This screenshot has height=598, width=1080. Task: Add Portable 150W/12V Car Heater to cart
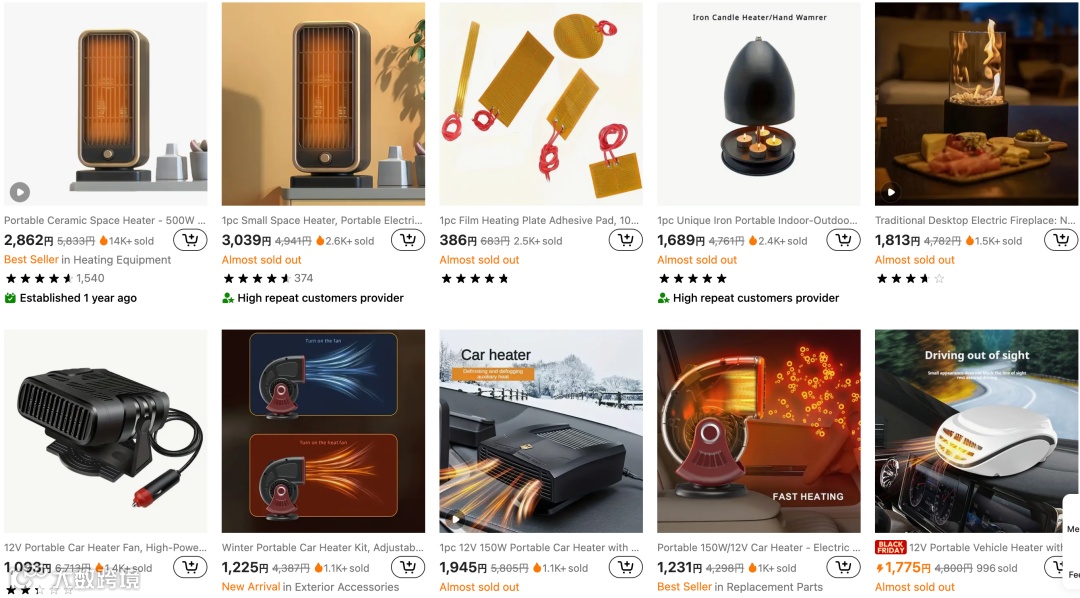point(843,568)
